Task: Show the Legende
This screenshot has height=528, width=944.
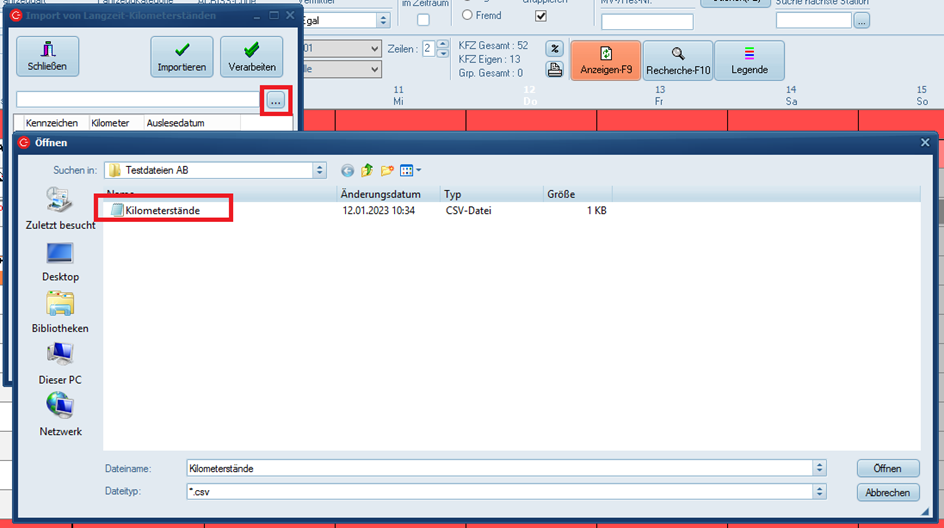Action: (749, 60)
